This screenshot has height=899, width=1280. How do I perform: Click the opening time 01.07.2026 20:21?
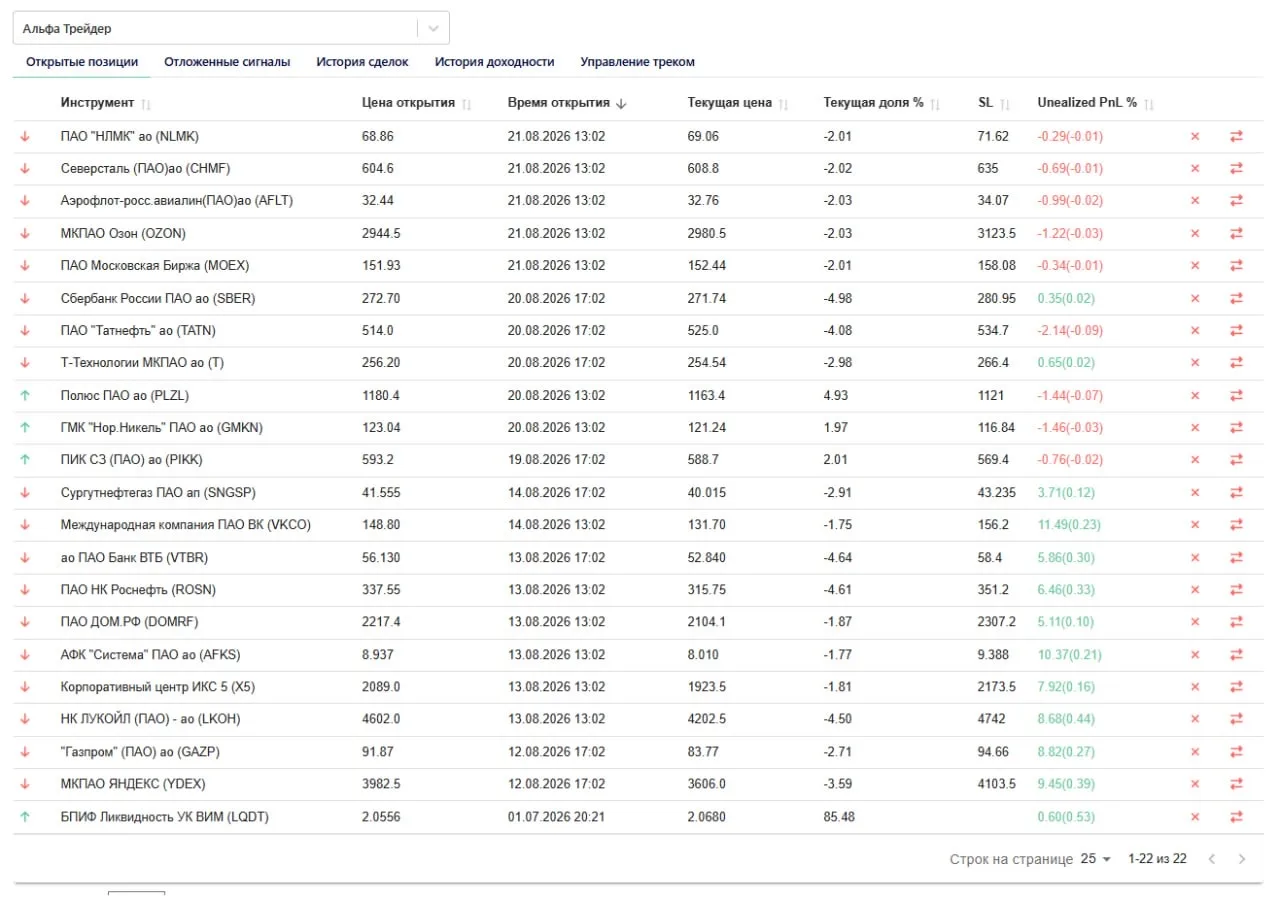[556, 817]
